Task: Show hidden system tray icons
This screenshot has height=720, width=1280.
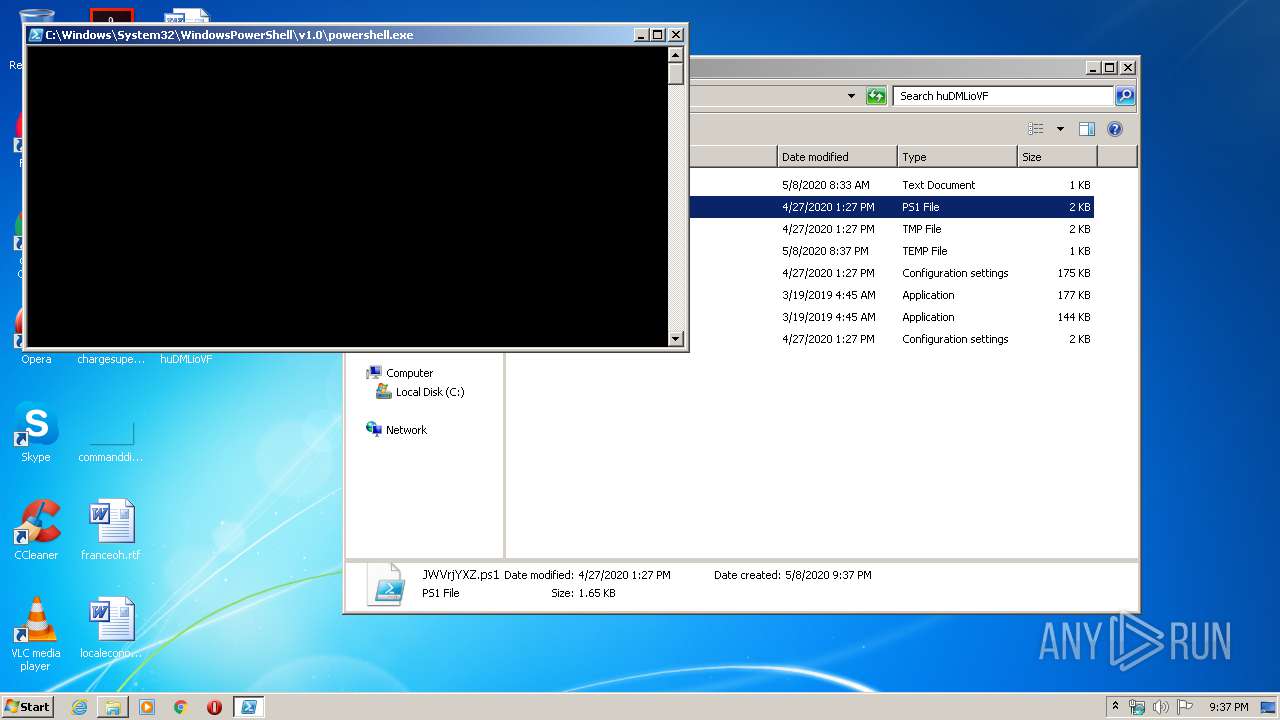Action: [1115, 707]
